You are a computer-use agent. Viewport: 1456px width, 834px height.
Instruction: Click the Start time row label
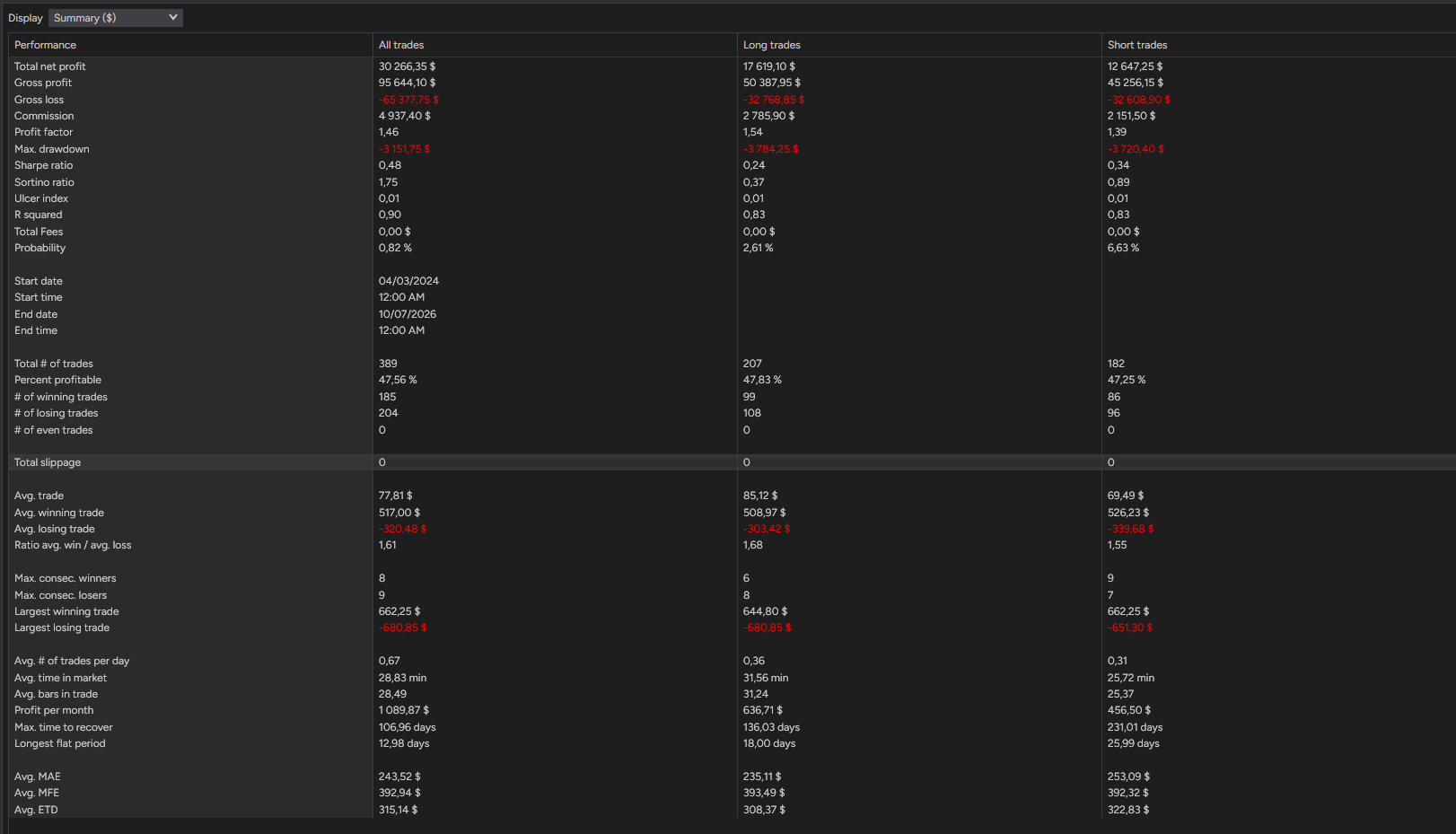pyautogui.click(x=39, y=297)
